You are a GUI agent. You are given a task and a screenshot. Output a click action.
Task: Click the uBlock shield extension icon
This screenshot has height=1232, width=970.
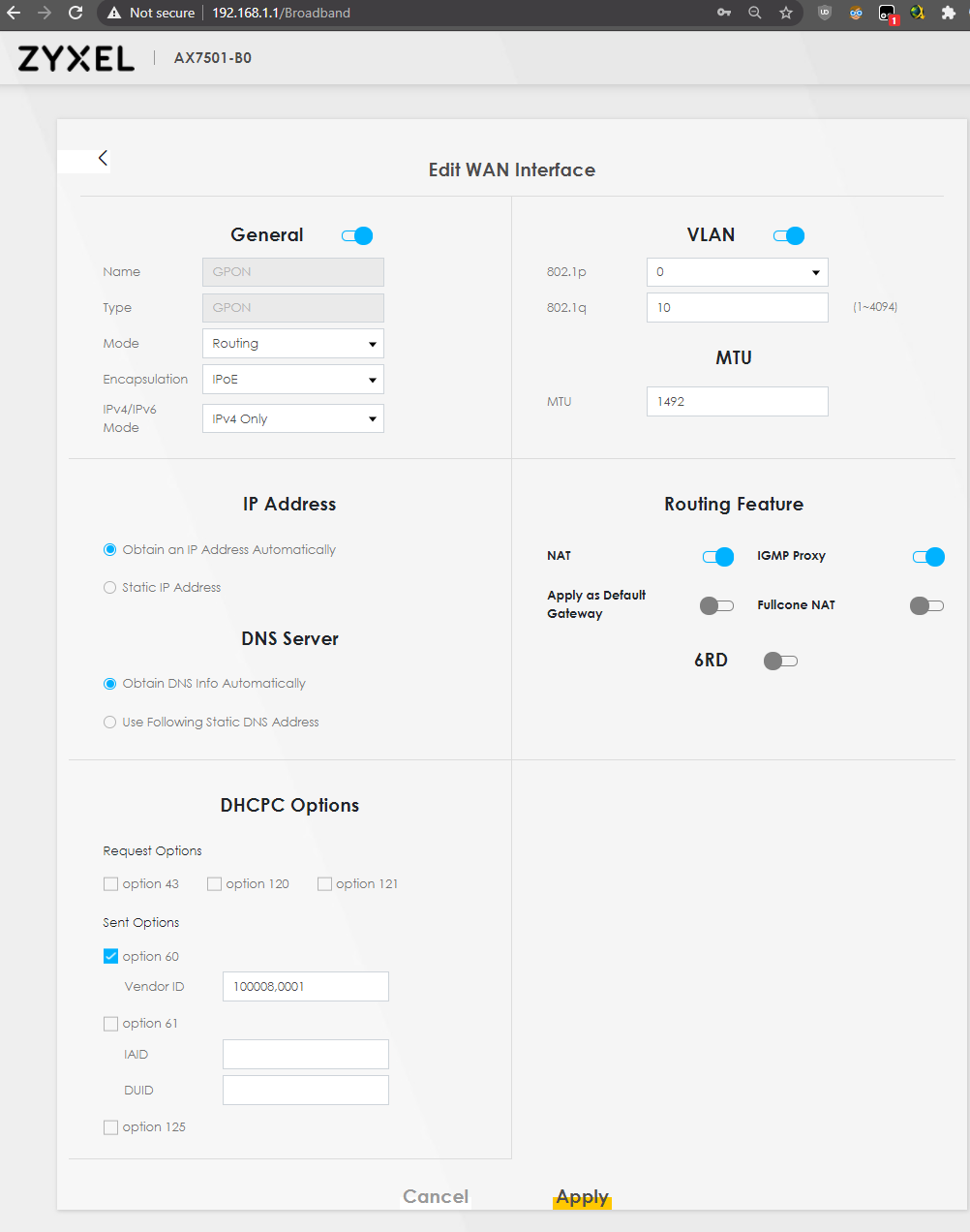[825, 13]
